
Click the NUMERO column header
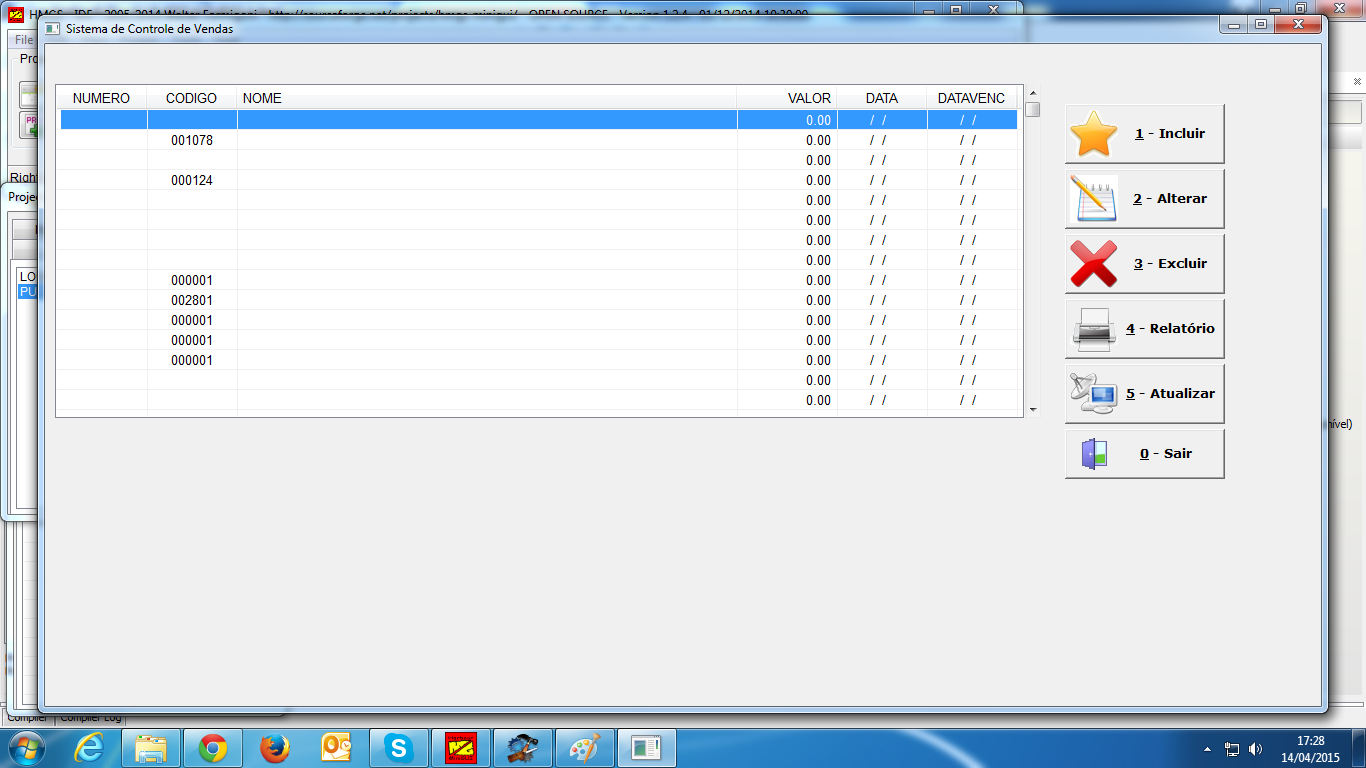[x=102, y=98]
